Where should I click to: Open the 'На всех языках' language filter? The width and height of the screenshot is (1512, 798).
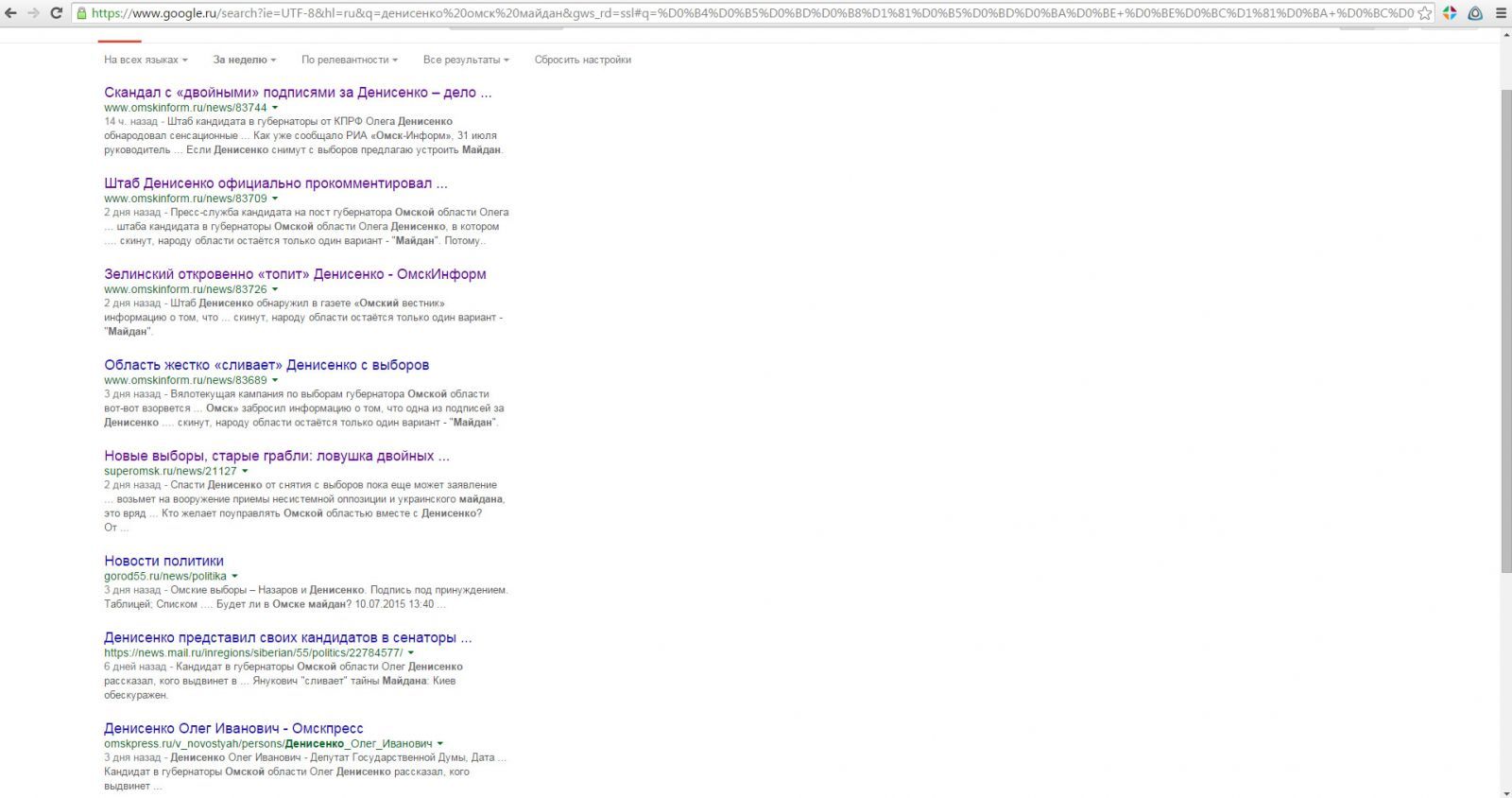[x=146, y=60]
